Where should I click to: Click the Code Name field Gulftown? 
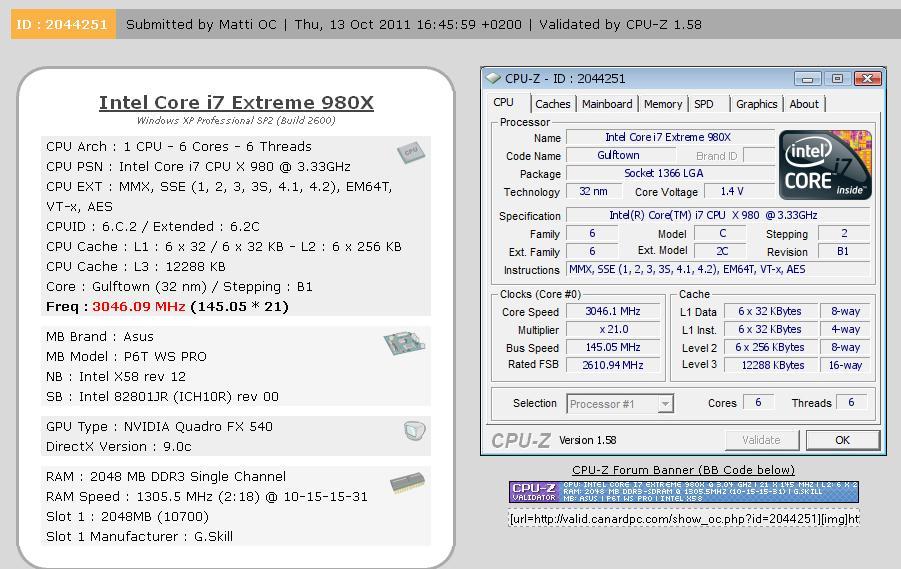click(621, 155)
